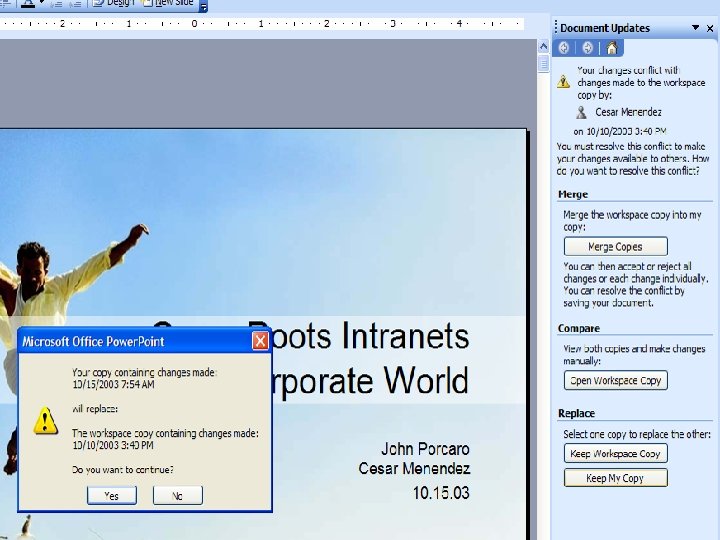Click the user icon beside Cesar Menendez
The height and width of the screenshot is (540, 720).
[581, 112]
